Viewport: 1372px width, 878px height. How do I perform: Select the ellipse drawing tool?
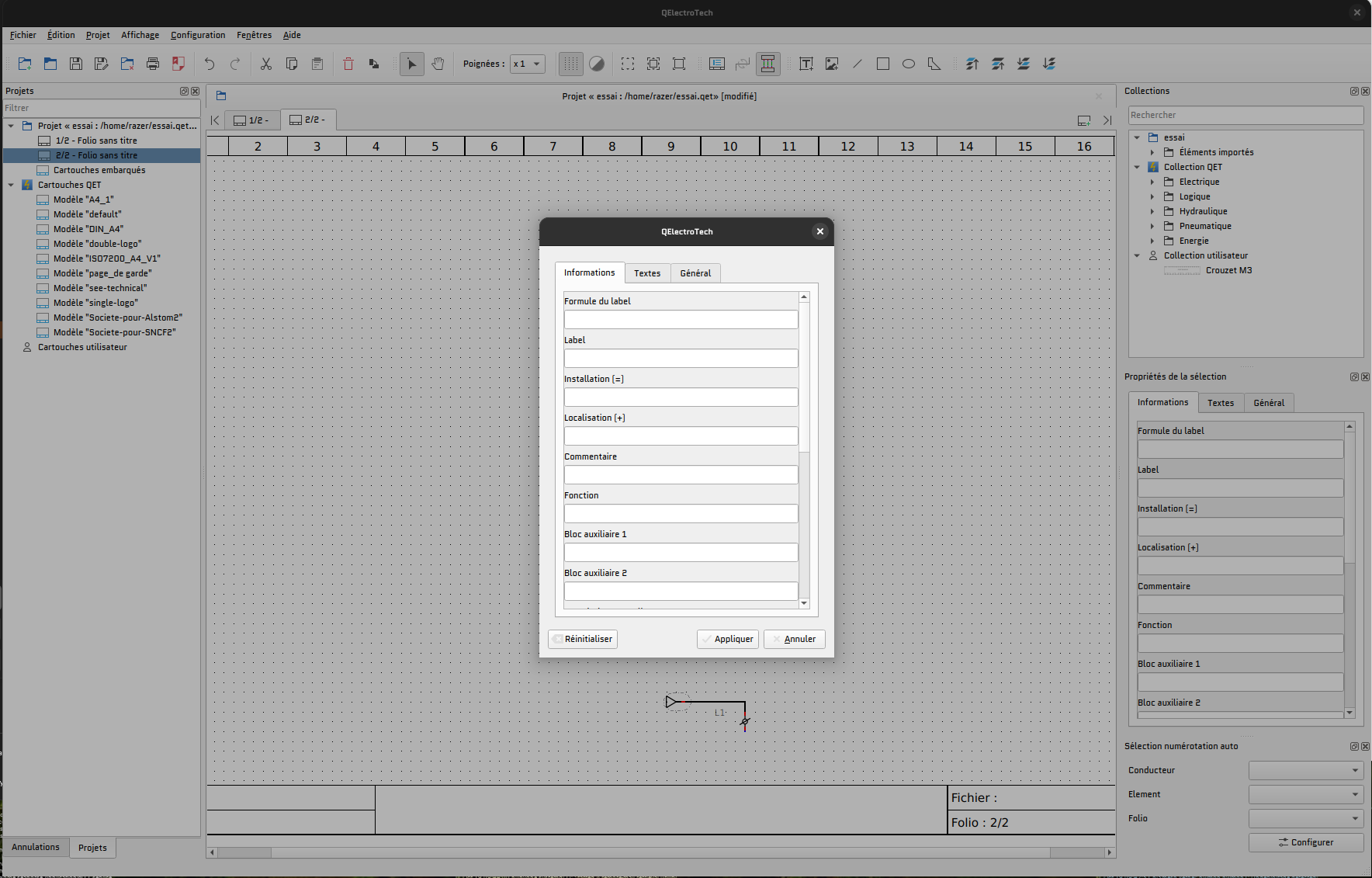(x=909, y=64)
